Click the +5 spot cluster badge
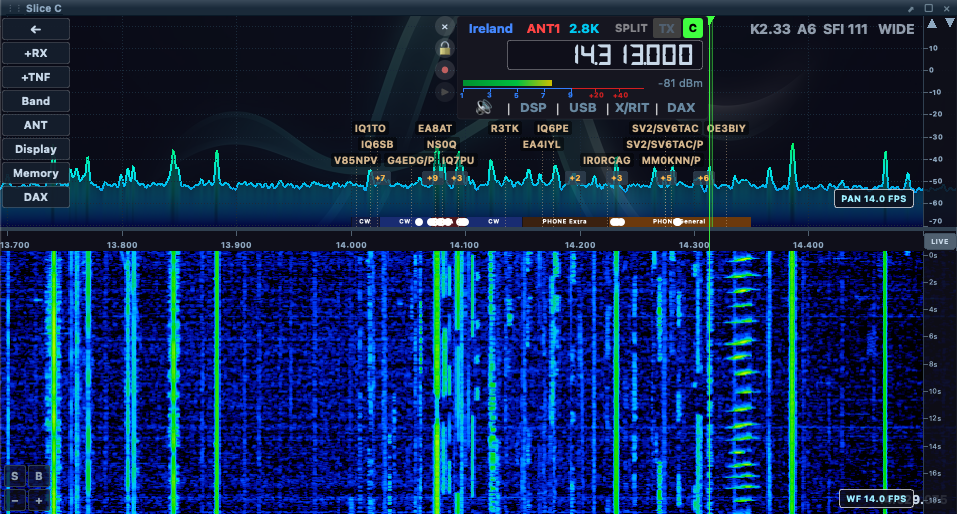This screenshot has height=514, width=957. [x=666, y=178]
